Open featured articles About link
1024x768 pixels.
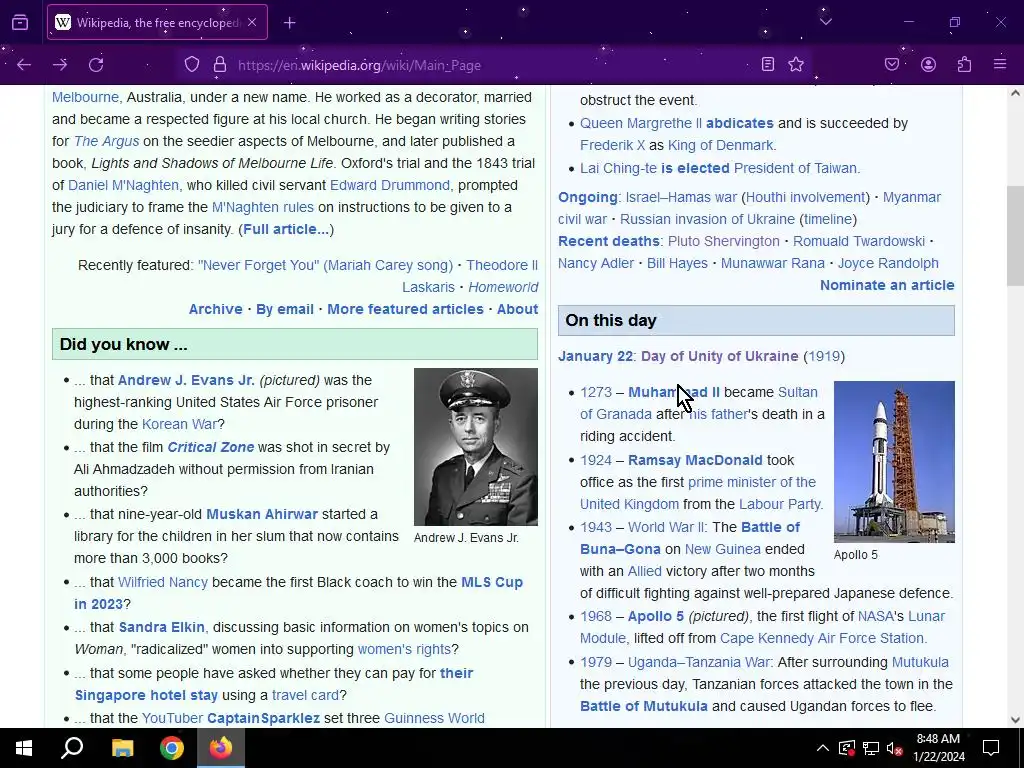(517, 309)
